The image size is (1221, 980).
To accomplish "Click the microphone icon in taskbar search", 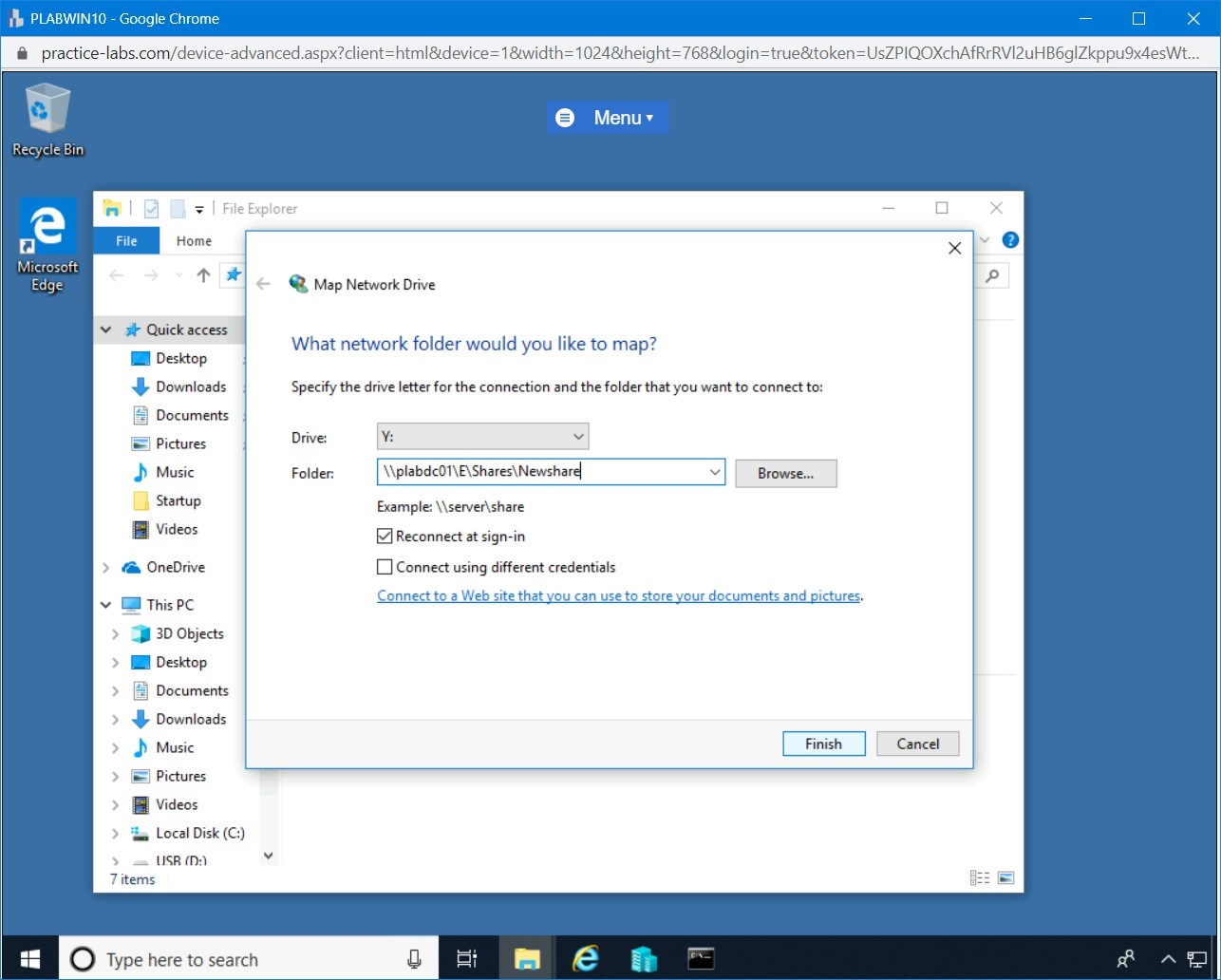I will point(414,959).
